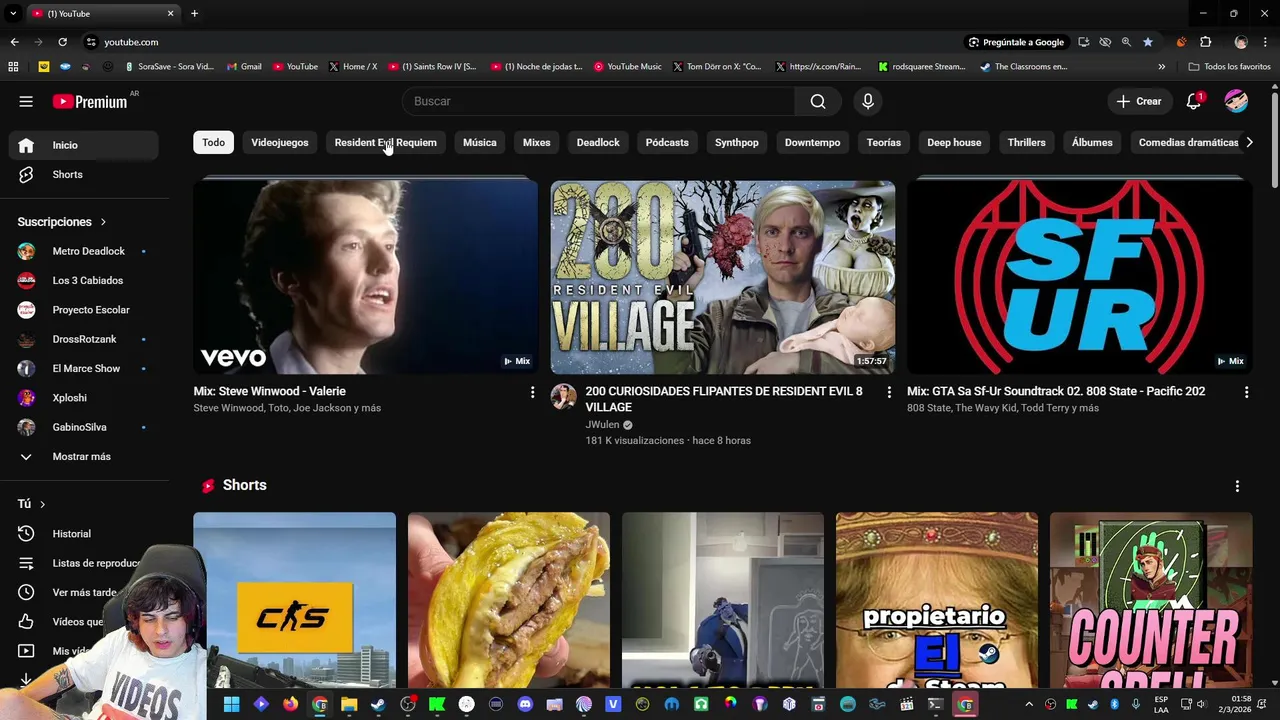Click the Crear button
The width and height of the screenshot is (1280, 720).
click(x=1139, y=101)
